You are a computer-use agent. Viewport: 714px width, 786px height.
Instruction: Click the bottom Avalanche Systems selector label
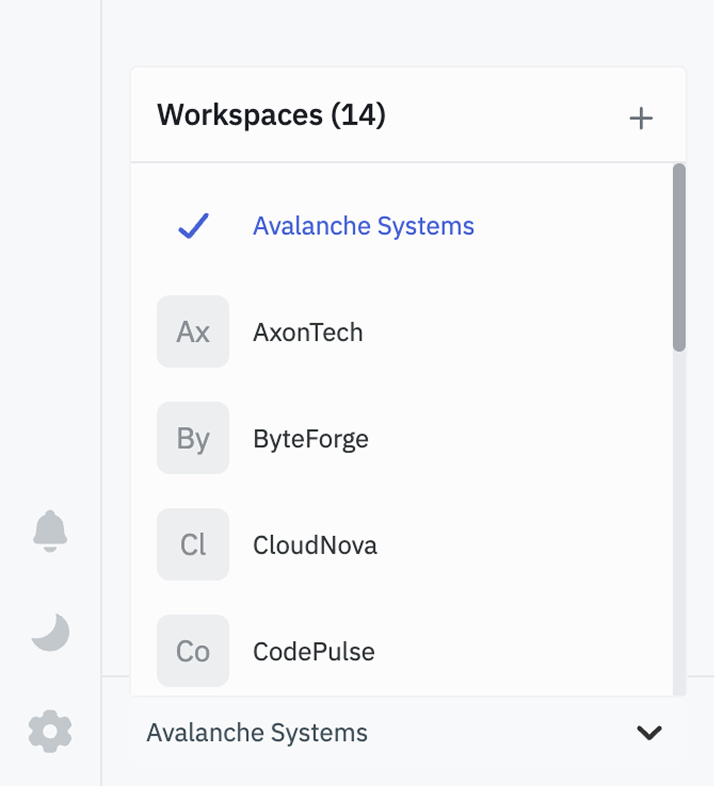click(x=257, y=733)
